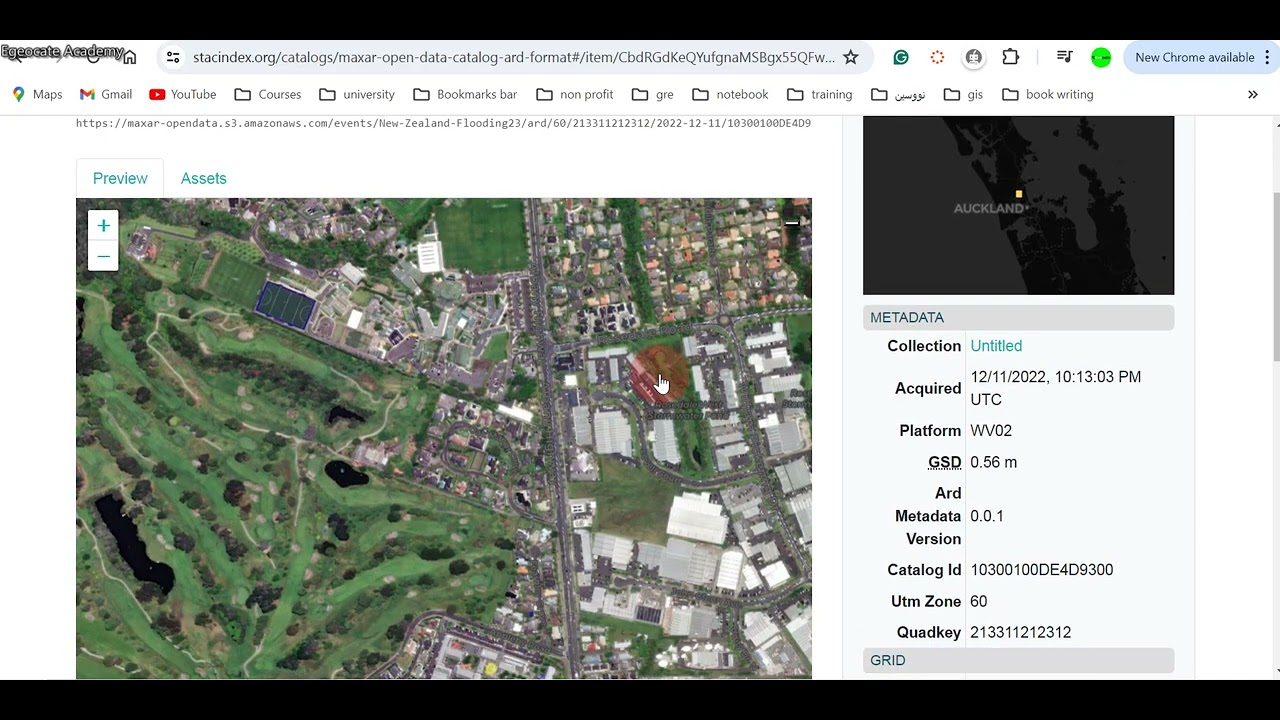This screenshot has width=1280, height=720.
Task: Select the Catalog Id value 10300100DE4D9300
Action: tap(1042, 570)
